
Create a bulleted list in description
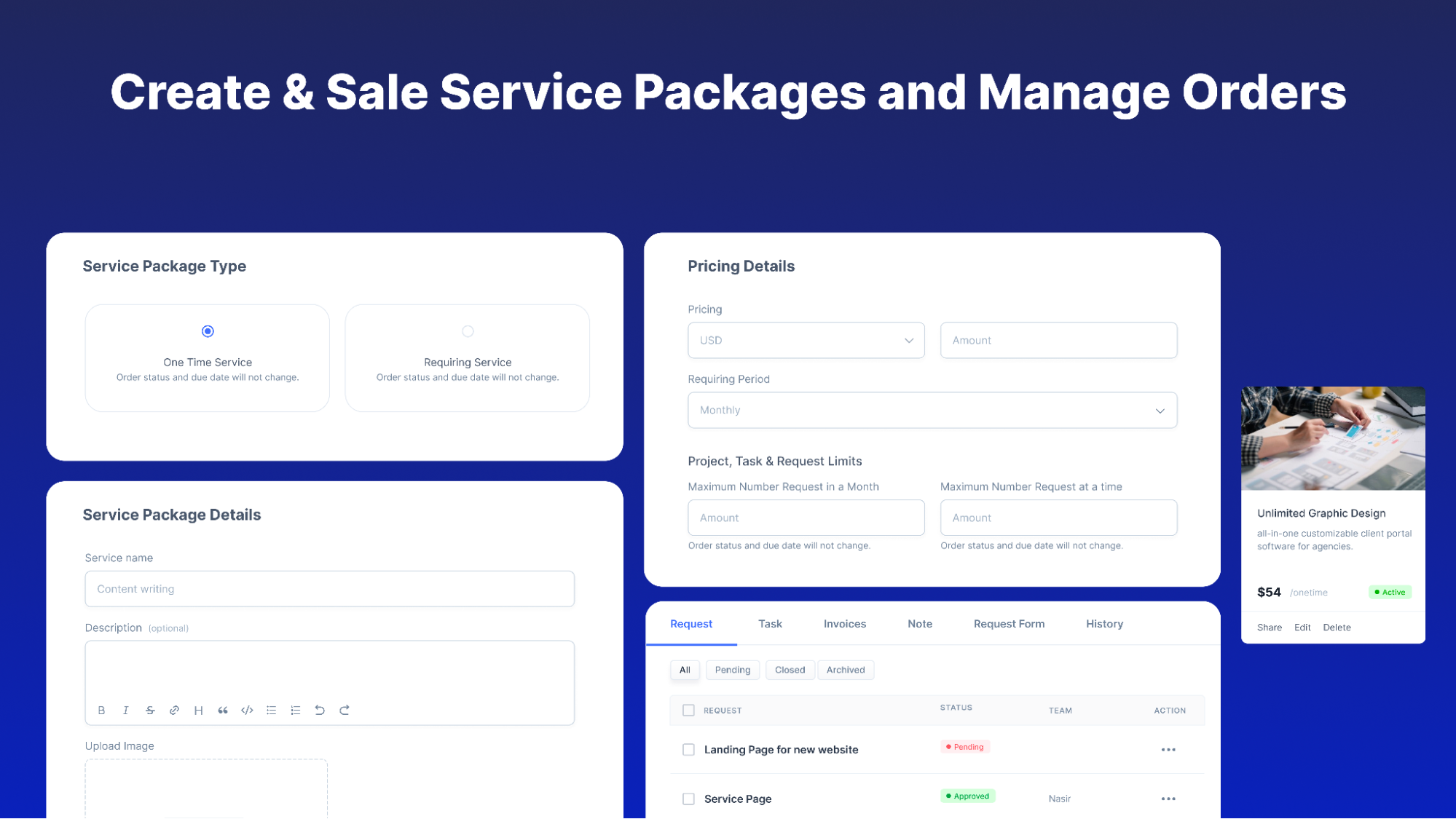271,710
